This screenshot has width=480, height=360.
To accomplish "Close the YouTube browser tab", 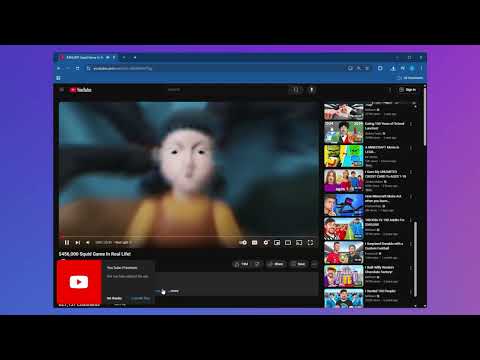I will point(114,58).
